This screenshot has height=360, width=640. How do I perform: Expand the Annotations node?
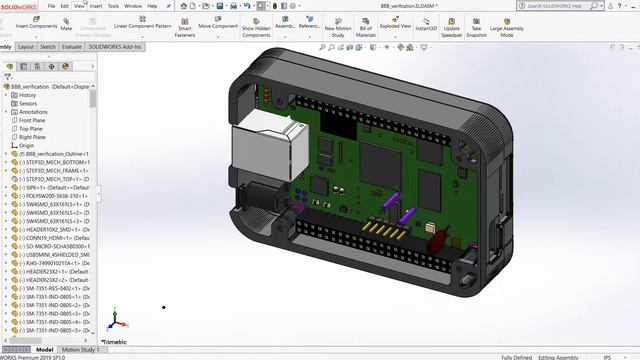tap(6, 112)
